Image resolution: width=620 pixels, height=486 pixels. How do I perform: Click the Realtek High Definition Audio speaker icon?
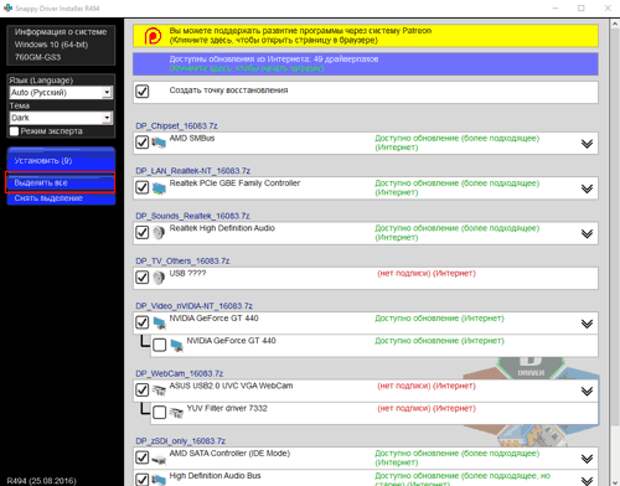coord(159,233)
